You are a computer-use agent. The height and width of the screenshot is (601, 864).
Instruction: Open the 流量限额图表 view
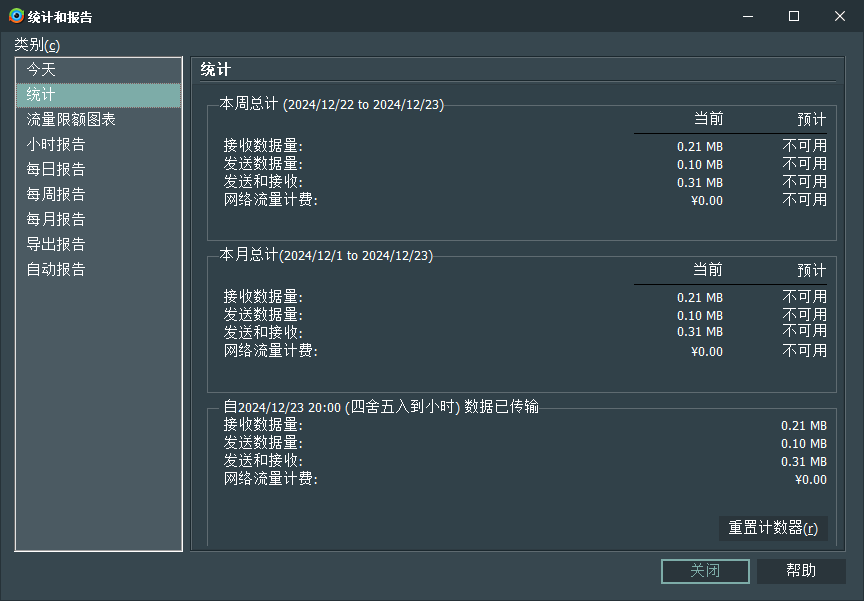pos(69,119)
